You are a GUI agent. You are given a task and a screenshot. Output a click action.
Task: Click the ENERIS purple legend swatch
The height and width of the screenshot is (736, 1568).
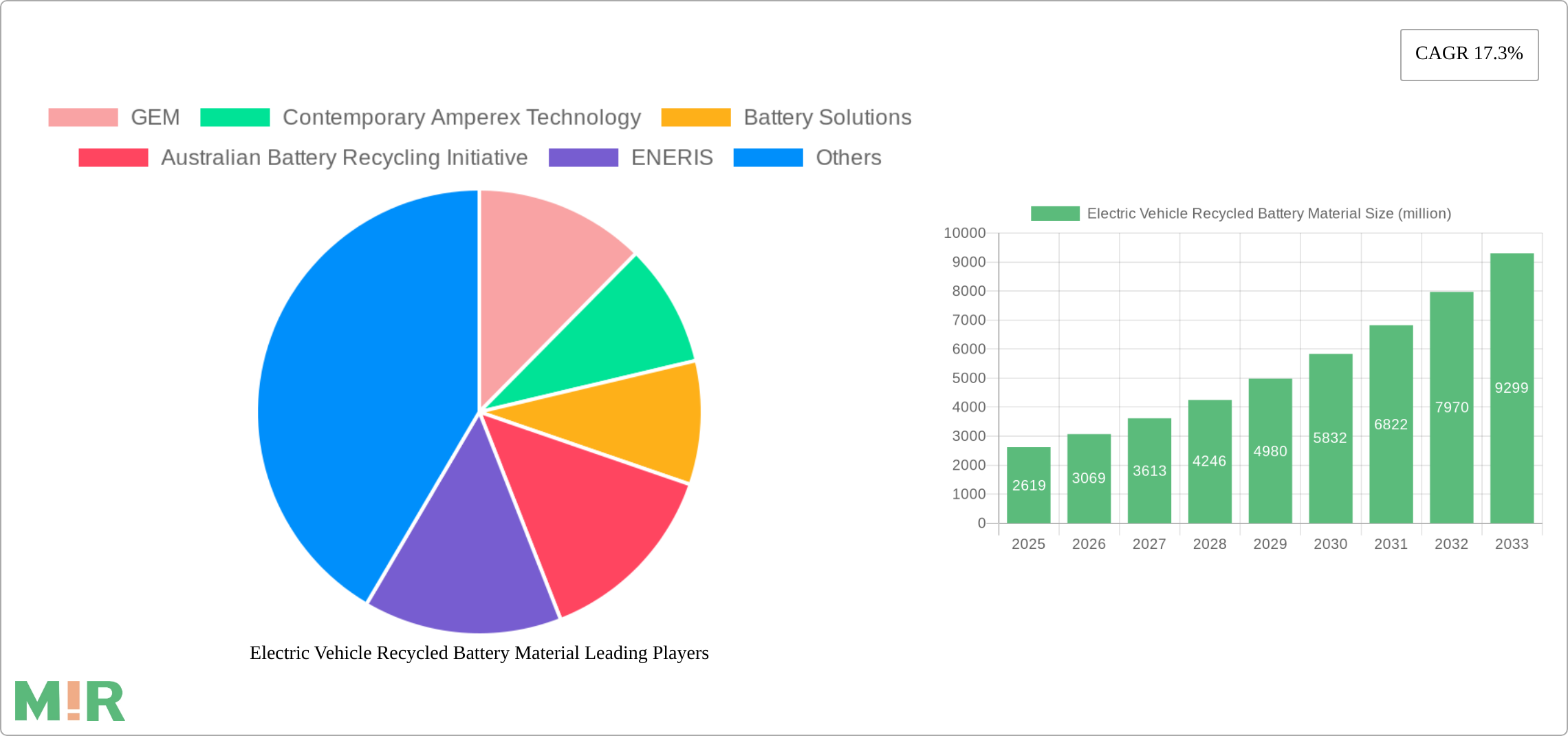[x=582, y=158]
